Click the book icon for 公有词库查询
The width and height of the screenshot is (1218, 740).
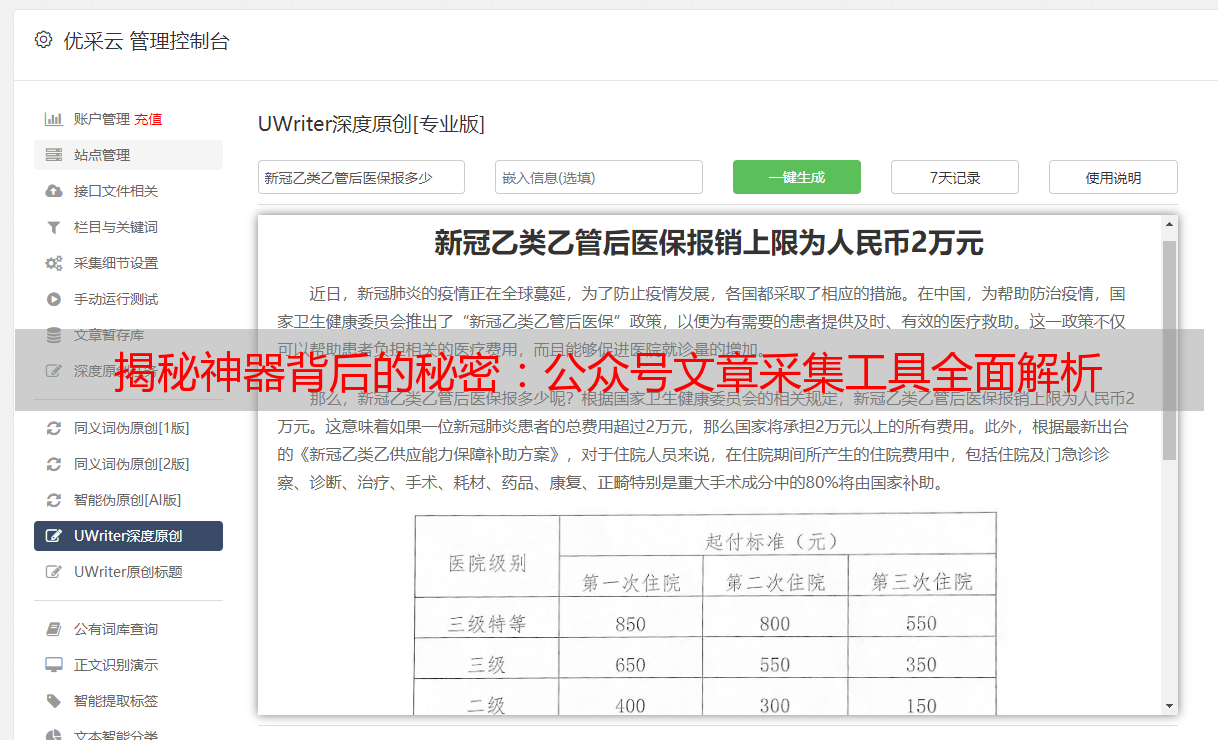[x=54, y=629]
